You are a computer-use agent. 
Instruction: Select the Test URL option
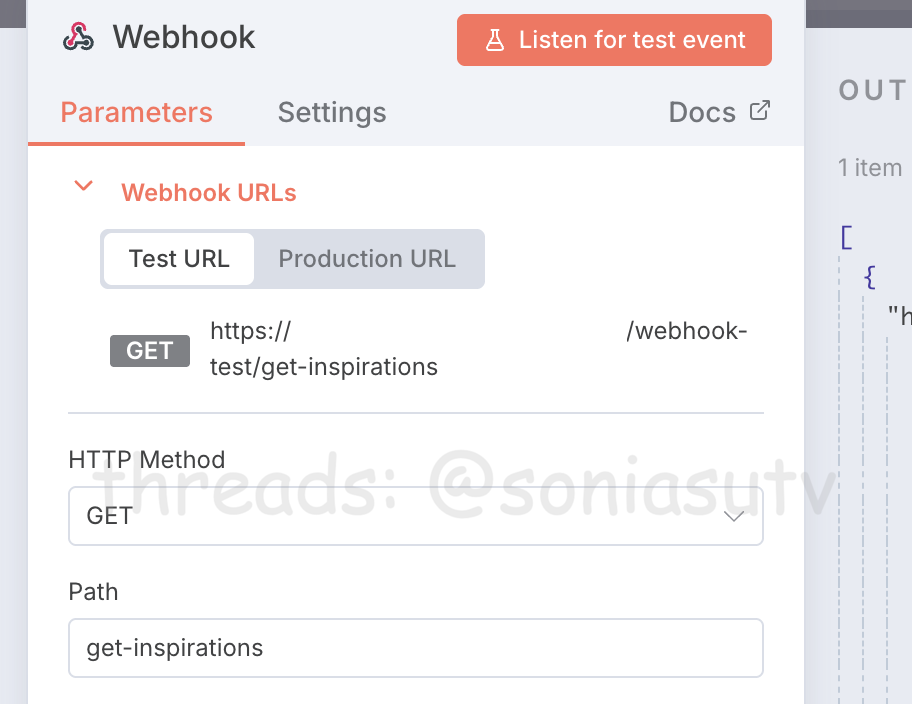click(179, 259)
